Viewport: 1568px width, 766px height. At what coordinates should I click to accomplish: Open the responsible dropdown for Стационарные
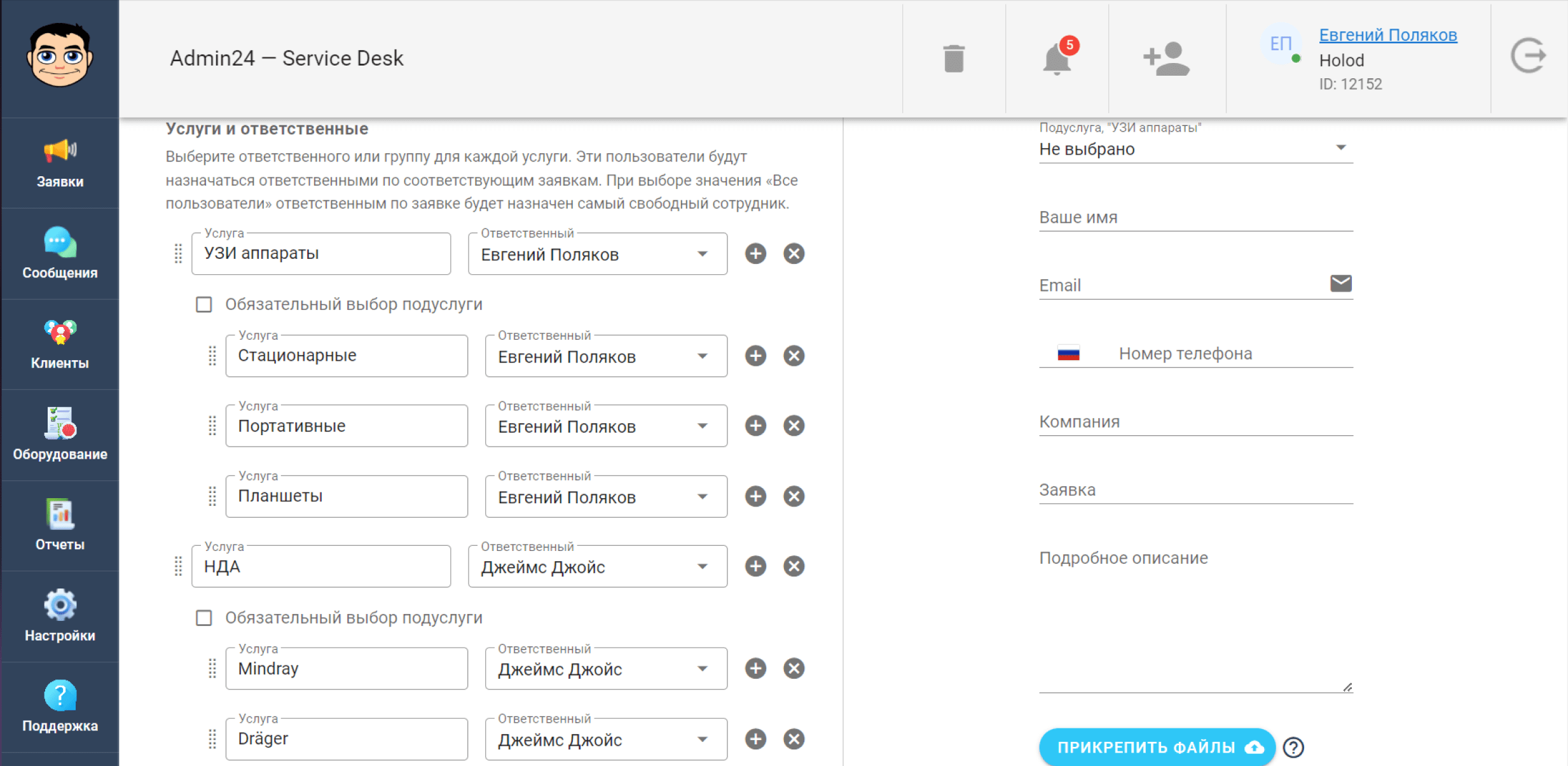coord(703,356)
